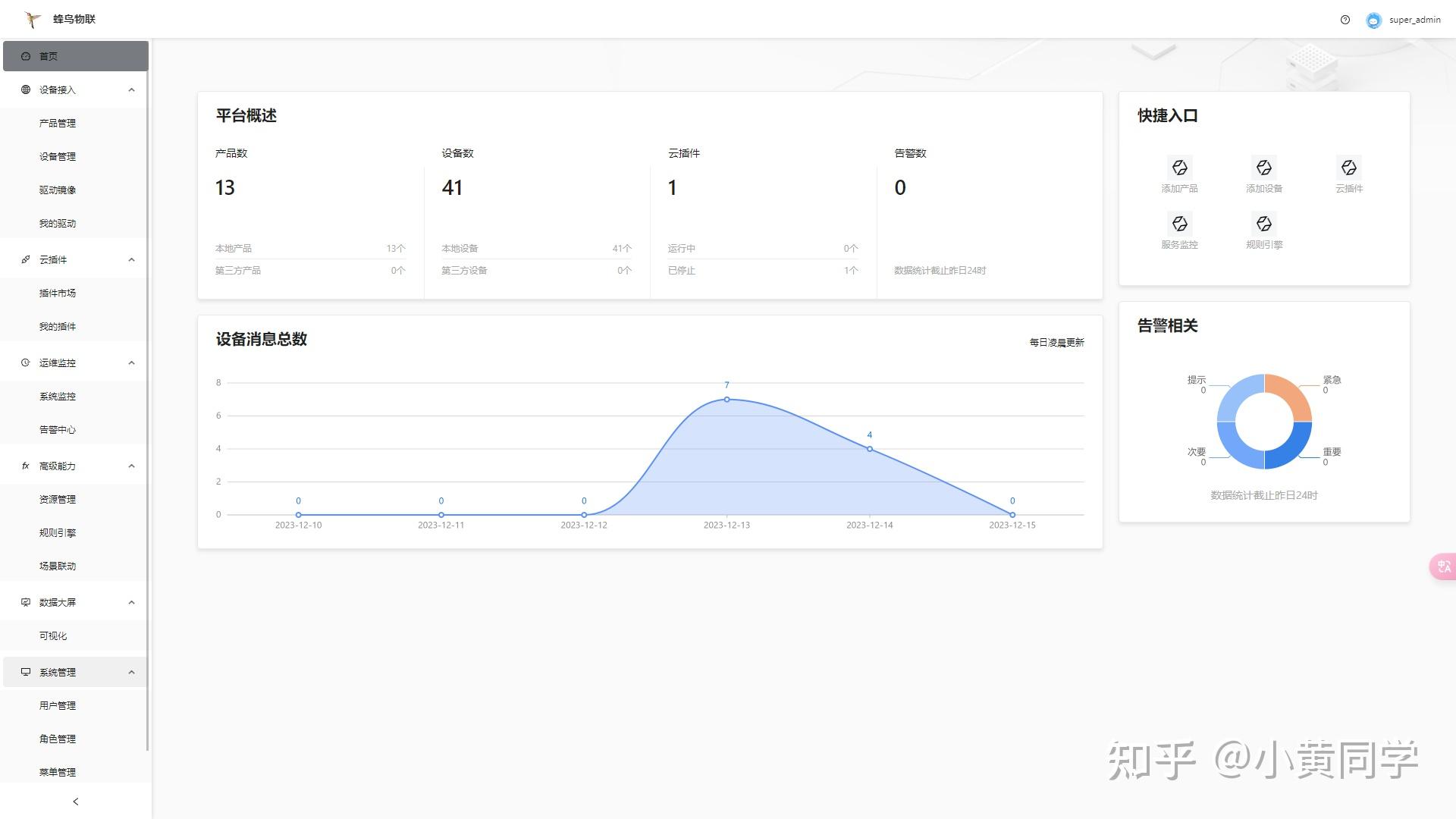Collapse the 云插件 menu group

131,259
